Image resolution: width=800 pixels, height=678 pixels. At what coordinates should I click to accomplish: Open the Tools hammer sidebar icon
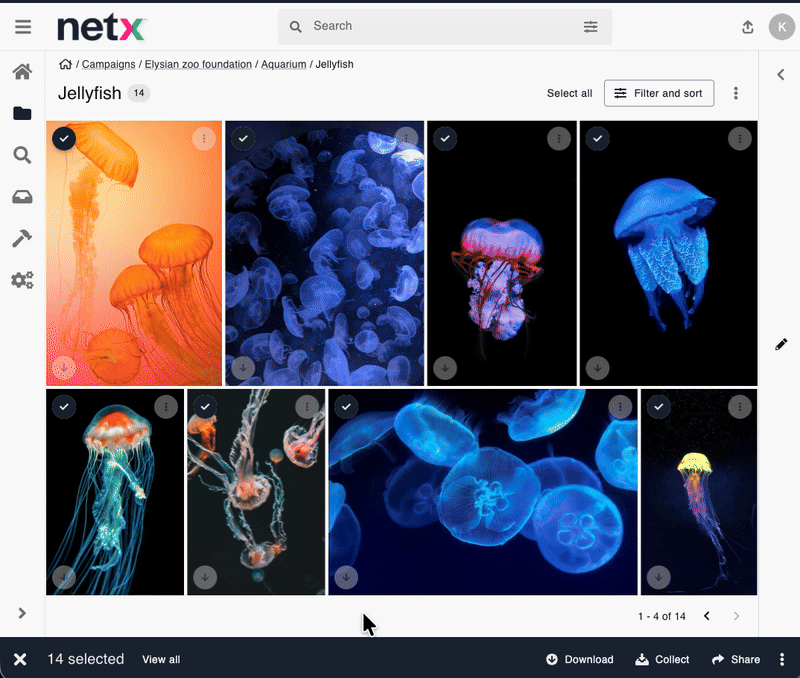pos(22,238)
